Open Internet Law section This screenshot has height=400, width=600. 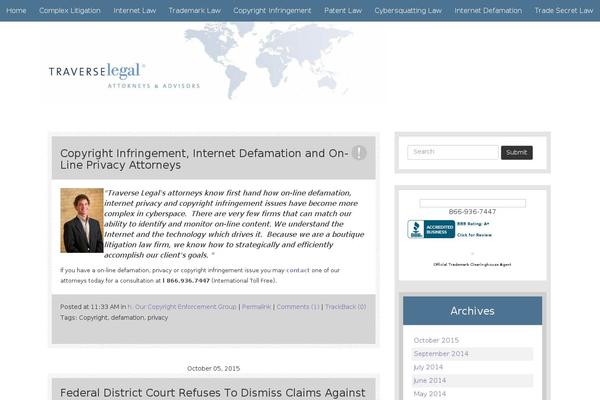(135, 11)
